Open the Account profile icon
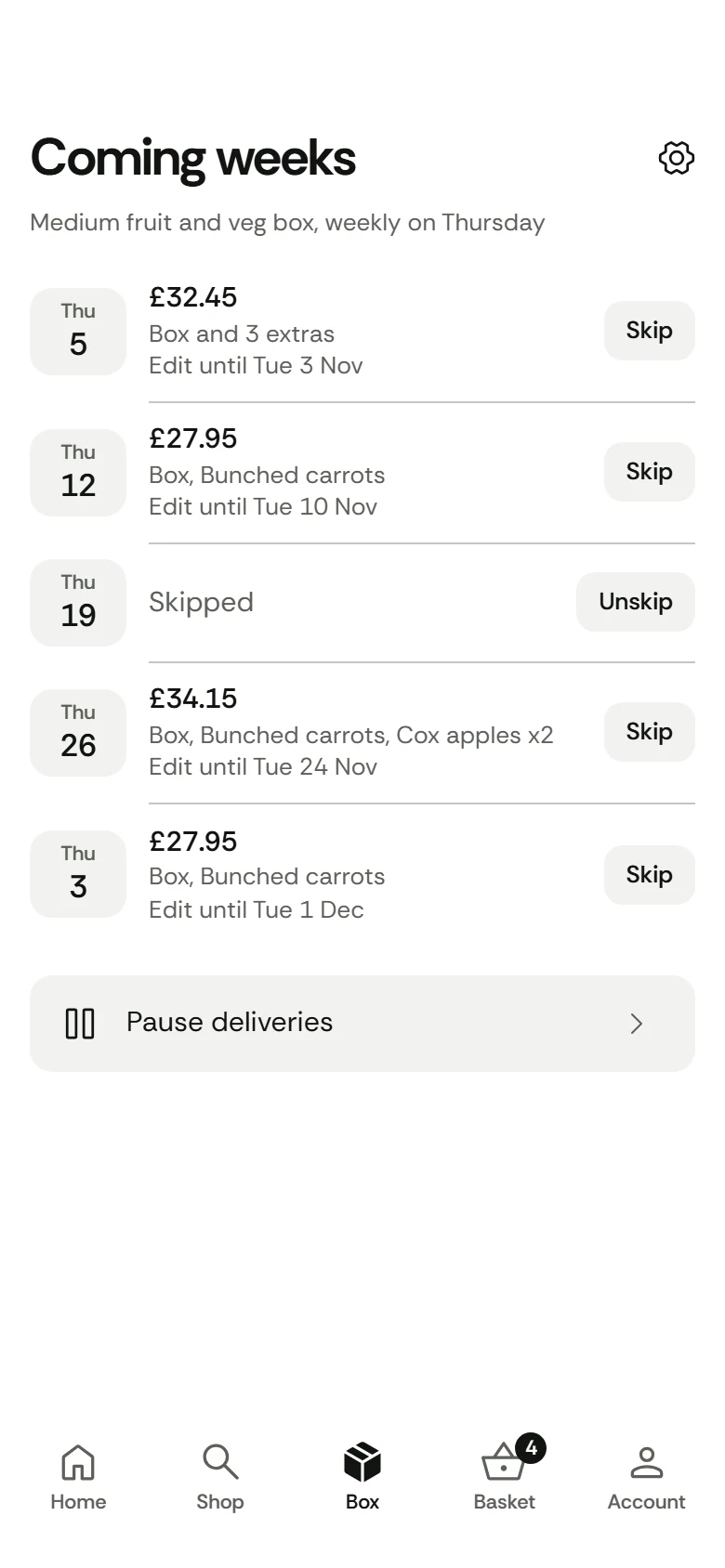725x1568 pixels. 647,1462
